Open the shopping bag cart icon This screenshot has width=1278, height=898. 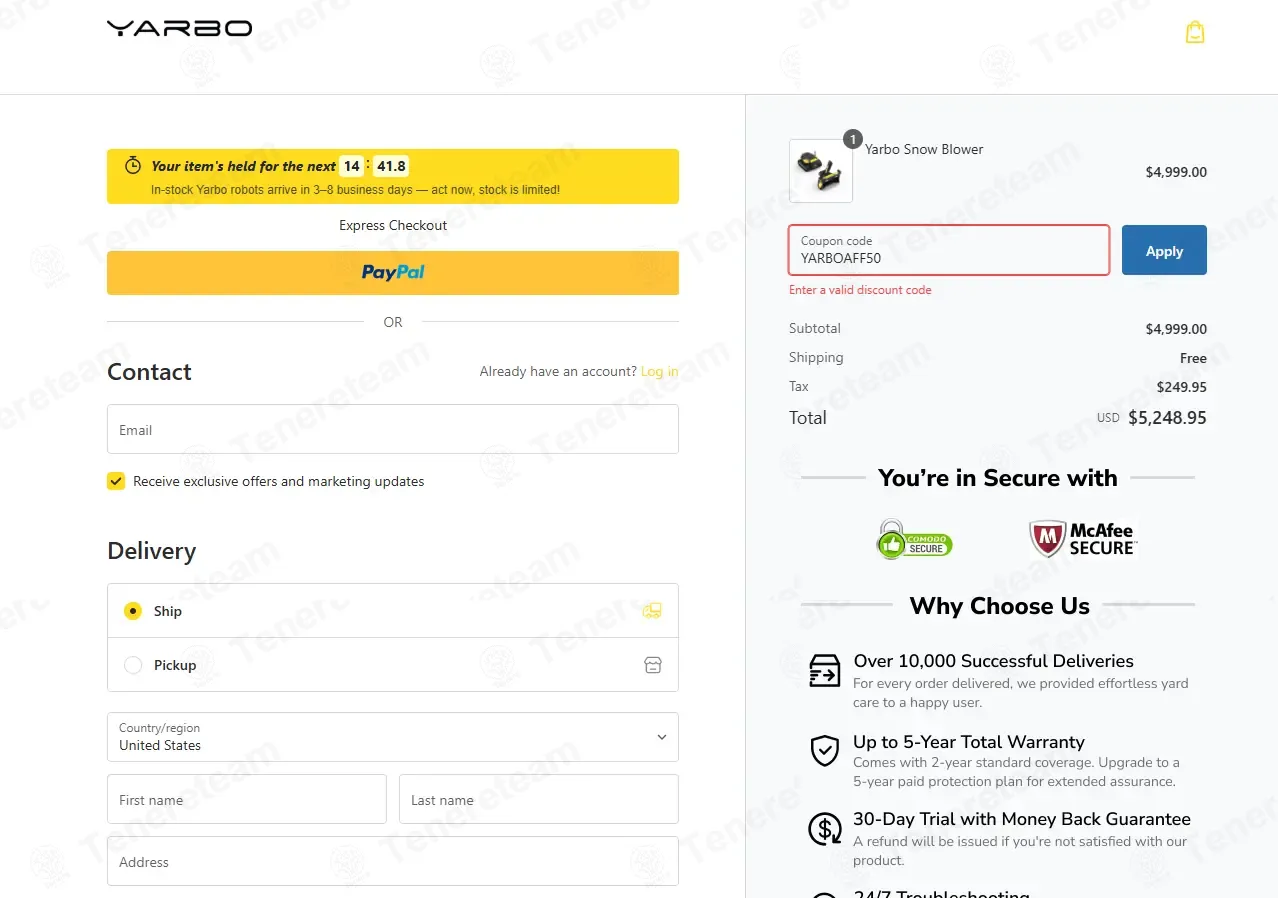coord(1195,32)
